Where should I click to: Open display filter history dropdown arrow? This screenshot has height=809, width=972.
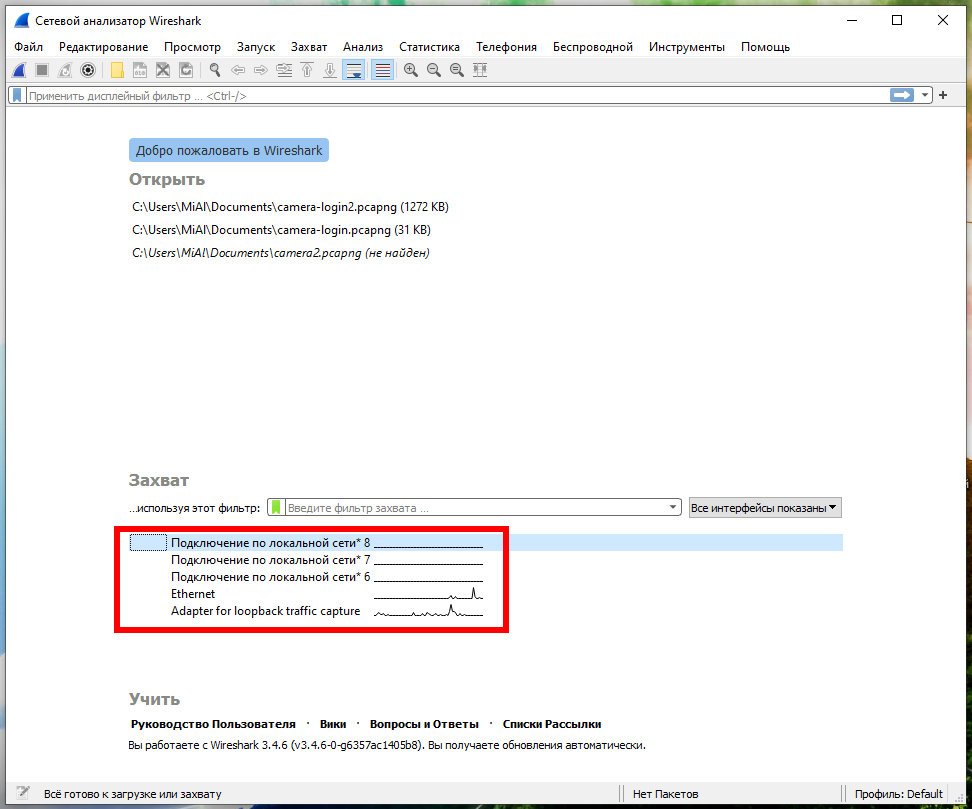924,95
